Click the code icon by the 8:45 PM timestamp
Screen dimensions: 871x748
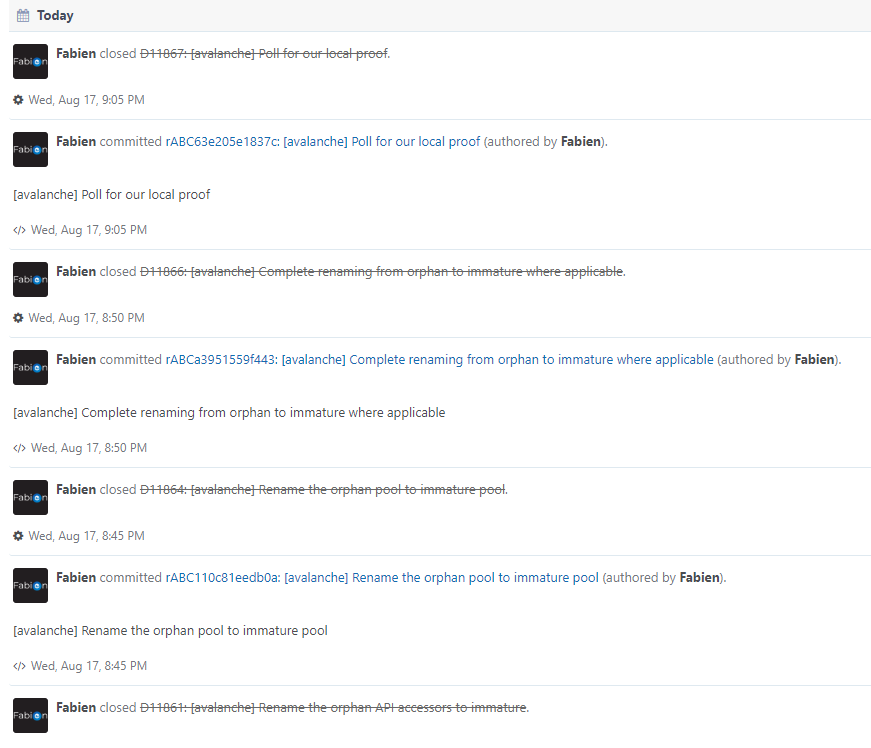(x=19, y=666)
